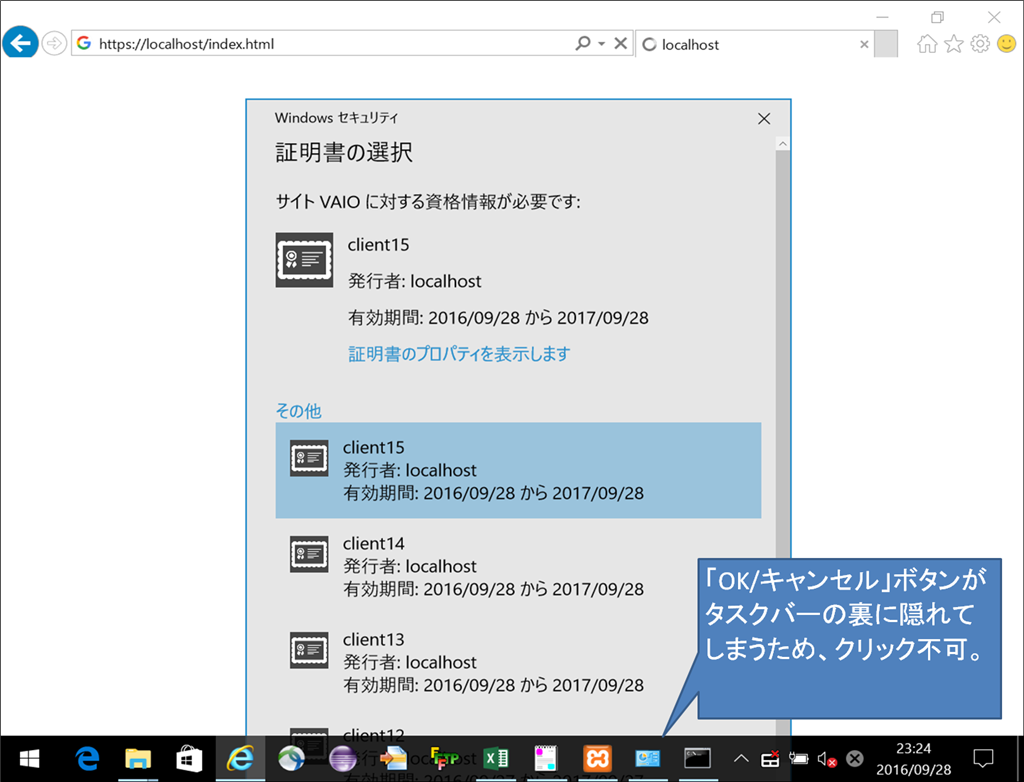This screenshot has width=1024, height=782.
Task: Open the Action Center notification icon
Action: pos(983,758)
